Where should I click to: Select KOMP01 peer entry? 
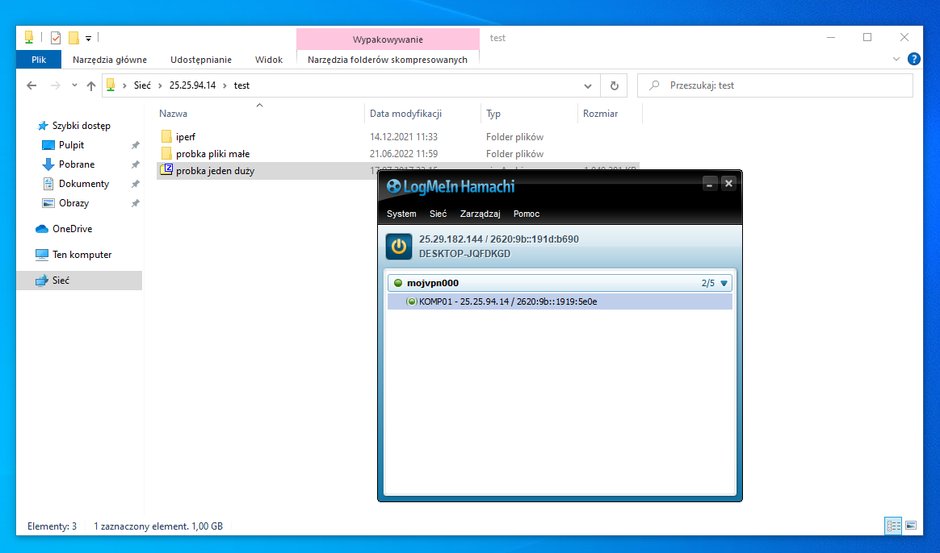(x=560, y=302)
